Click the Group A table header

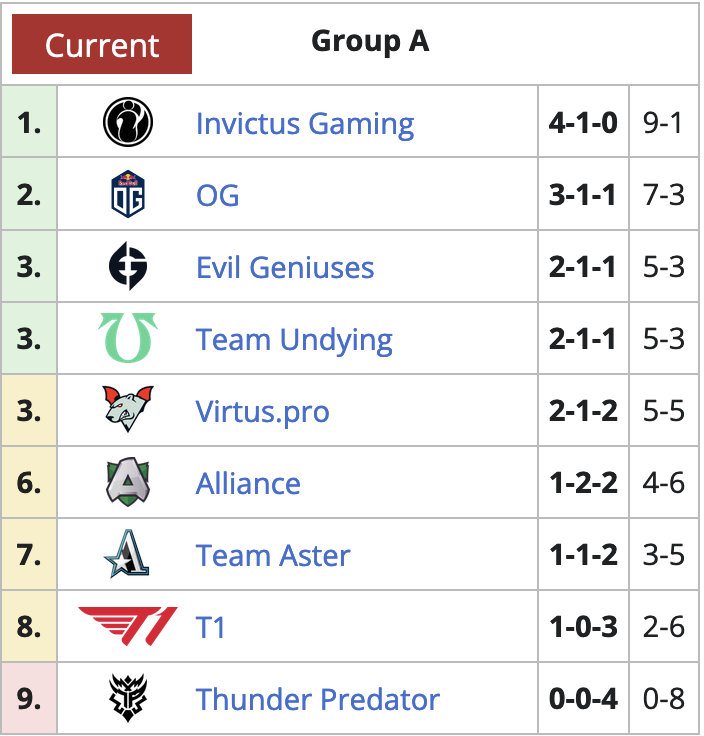tap(370, 42)
